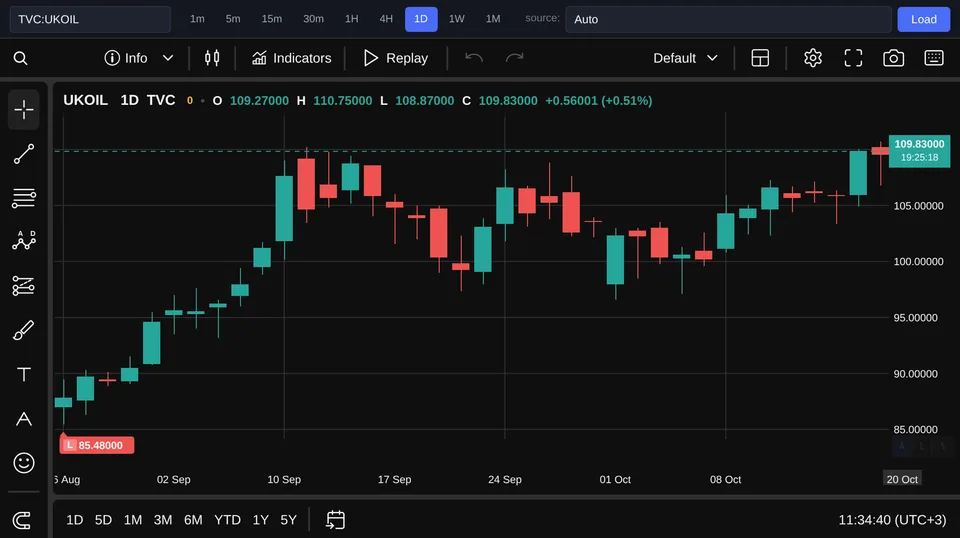The image size is (960, 538).
Task: Switch to the 1m timeframe
Action: click(x=197, y=19)
